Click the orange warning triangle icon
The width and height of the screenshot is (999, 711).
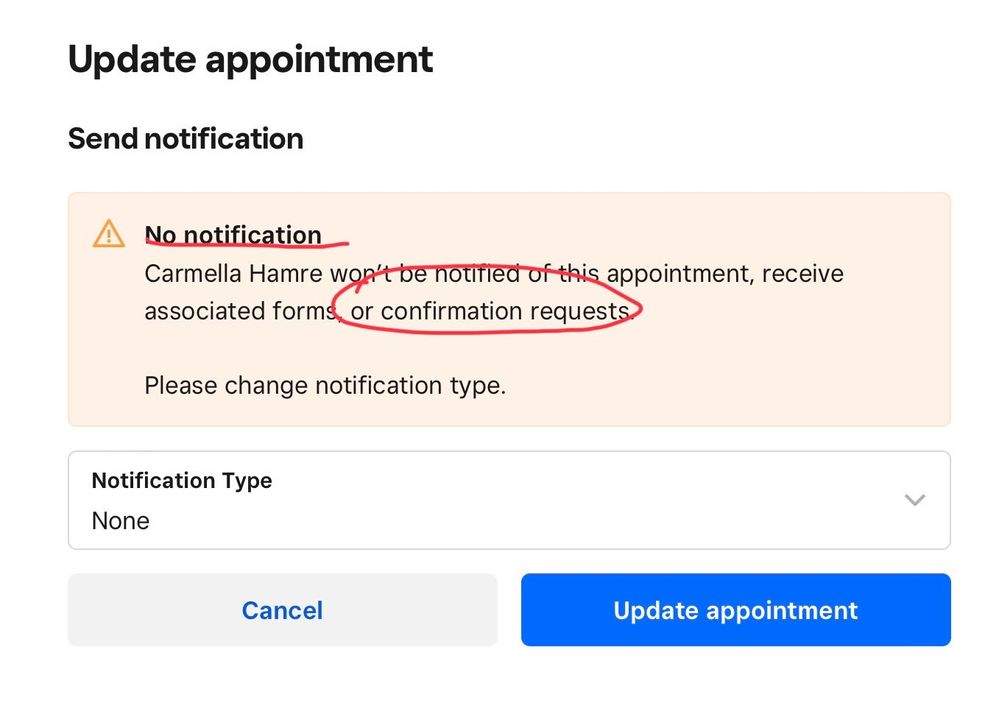pyautogui.click(x=108, y=234)
